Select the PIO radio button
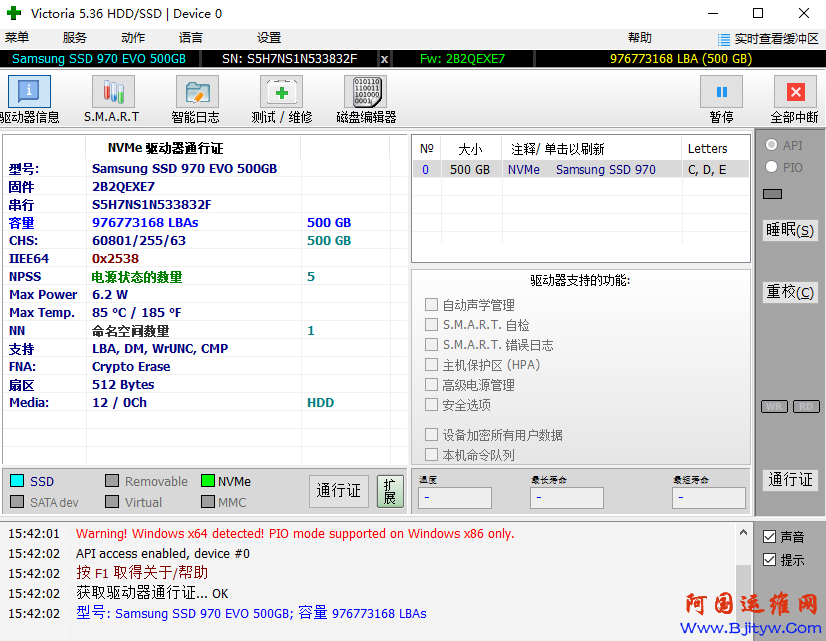The width and height of the screenshot is (826, 641). point(771,168)
